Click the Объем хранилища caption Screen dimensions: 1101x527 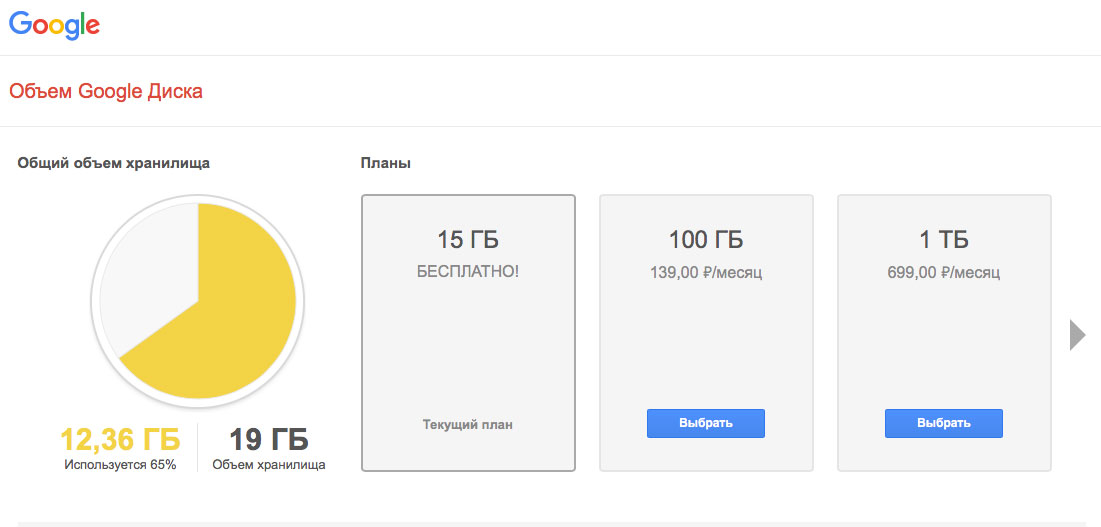269,465
